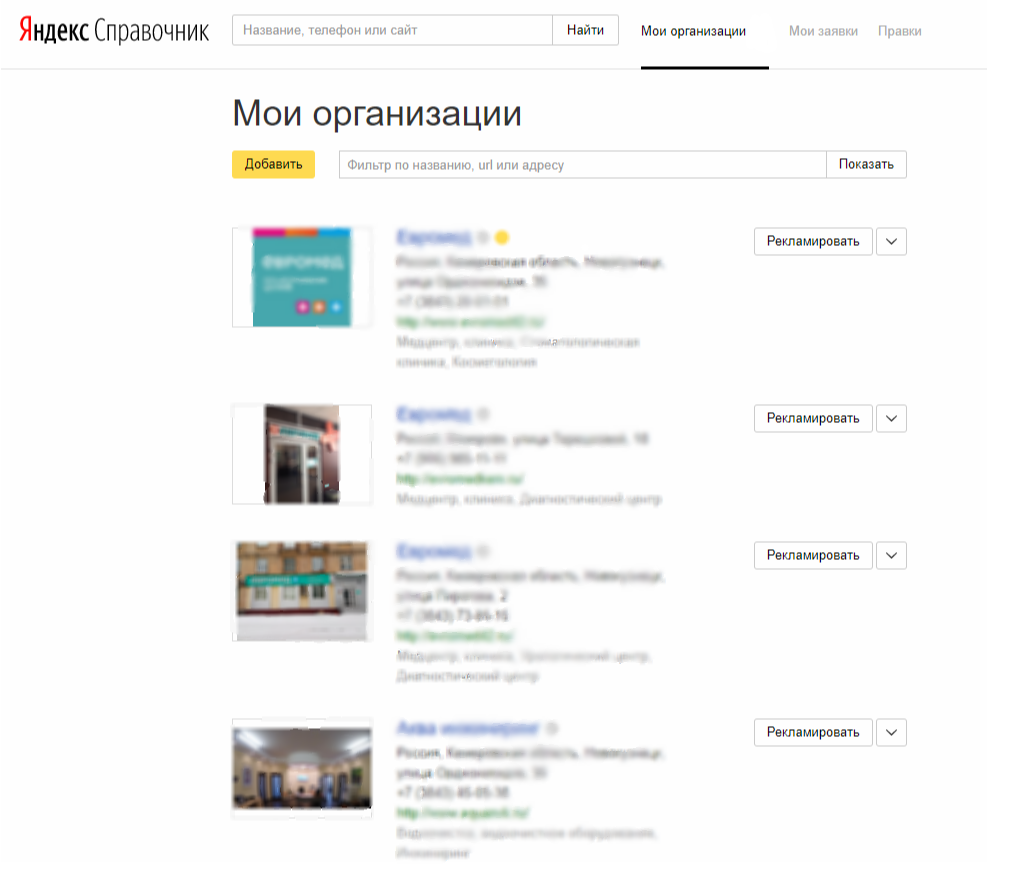Open the green website link of fourth organization
This screenshot has height=870, width=1021.
pos(463,813)
